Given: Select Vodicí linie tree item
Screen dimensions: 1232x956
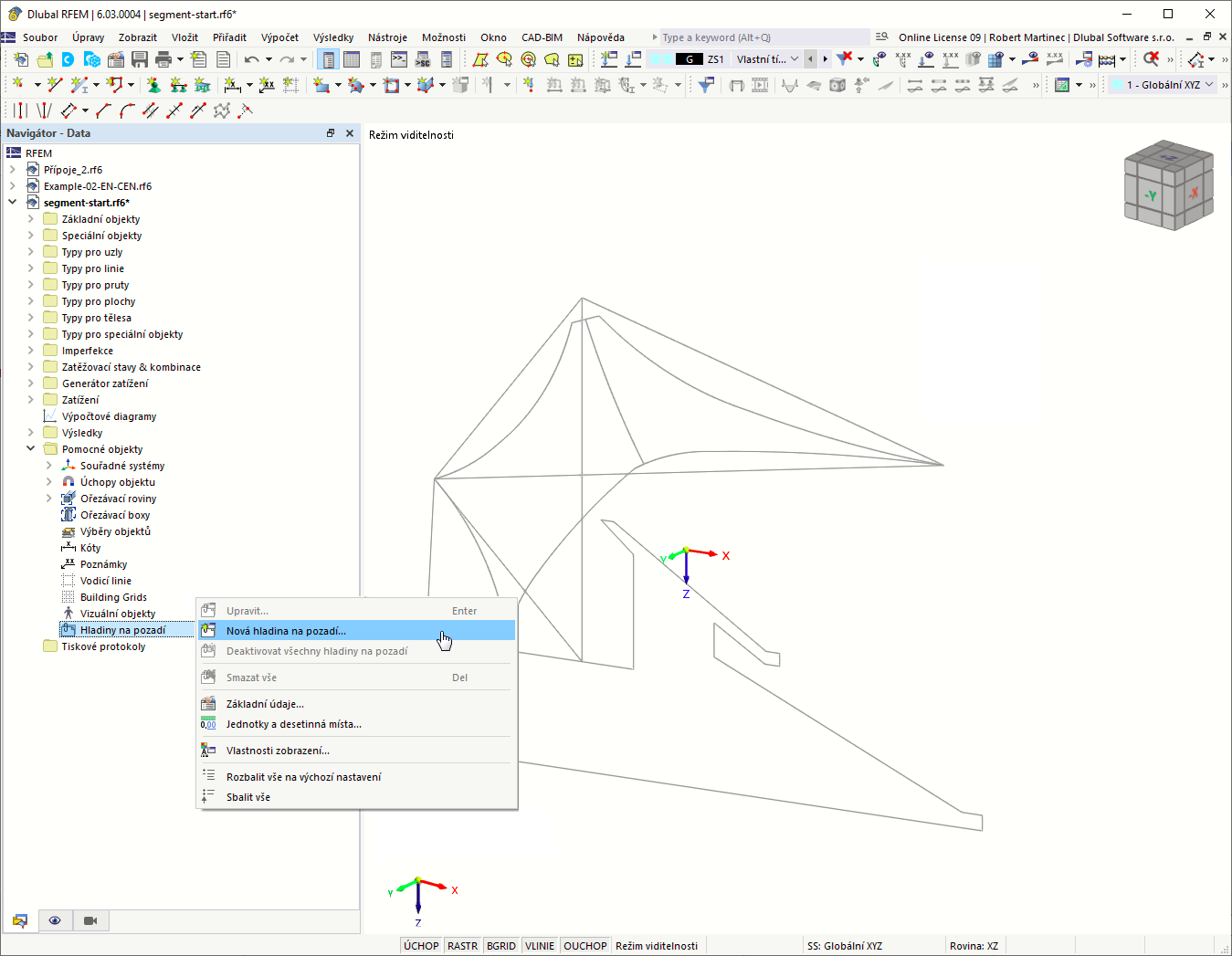Looking at the screenshot, I should 106,581.
